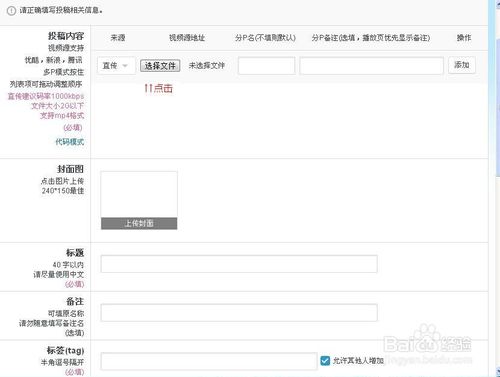
Task: Focus the 分P名 input field
Action: coord(266,65)
